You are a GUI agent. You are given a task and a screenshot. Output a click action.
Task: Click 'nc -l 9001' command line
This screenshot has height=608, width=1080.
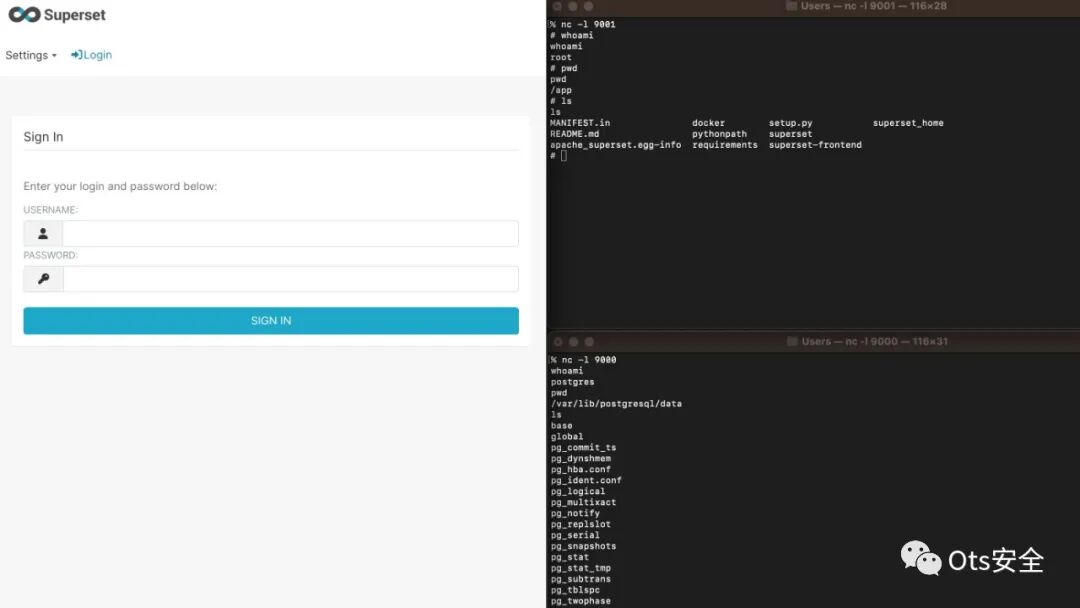pos(588,25)
